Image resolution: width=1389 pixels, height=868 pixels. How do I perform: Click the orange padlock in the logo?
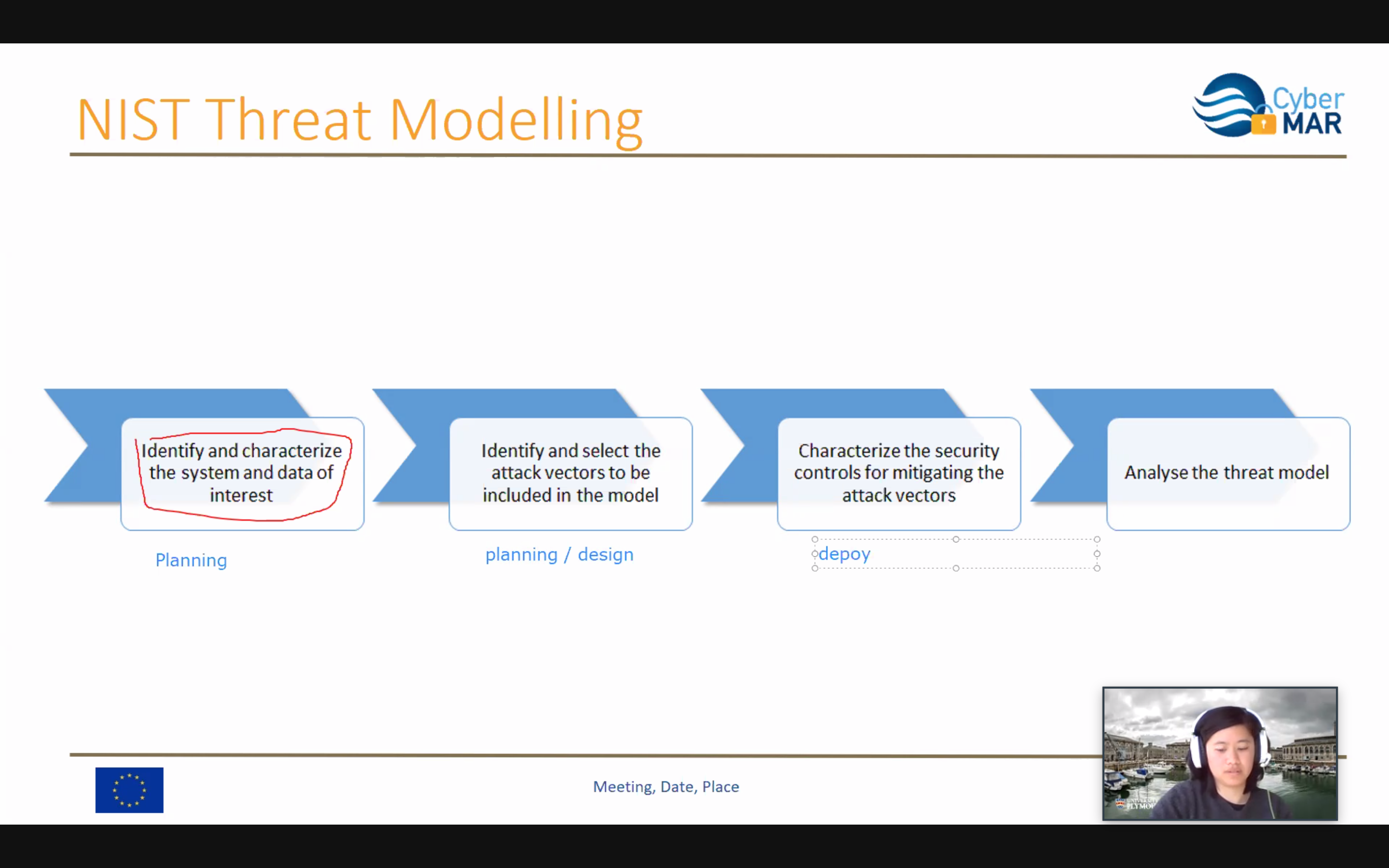1263,123
